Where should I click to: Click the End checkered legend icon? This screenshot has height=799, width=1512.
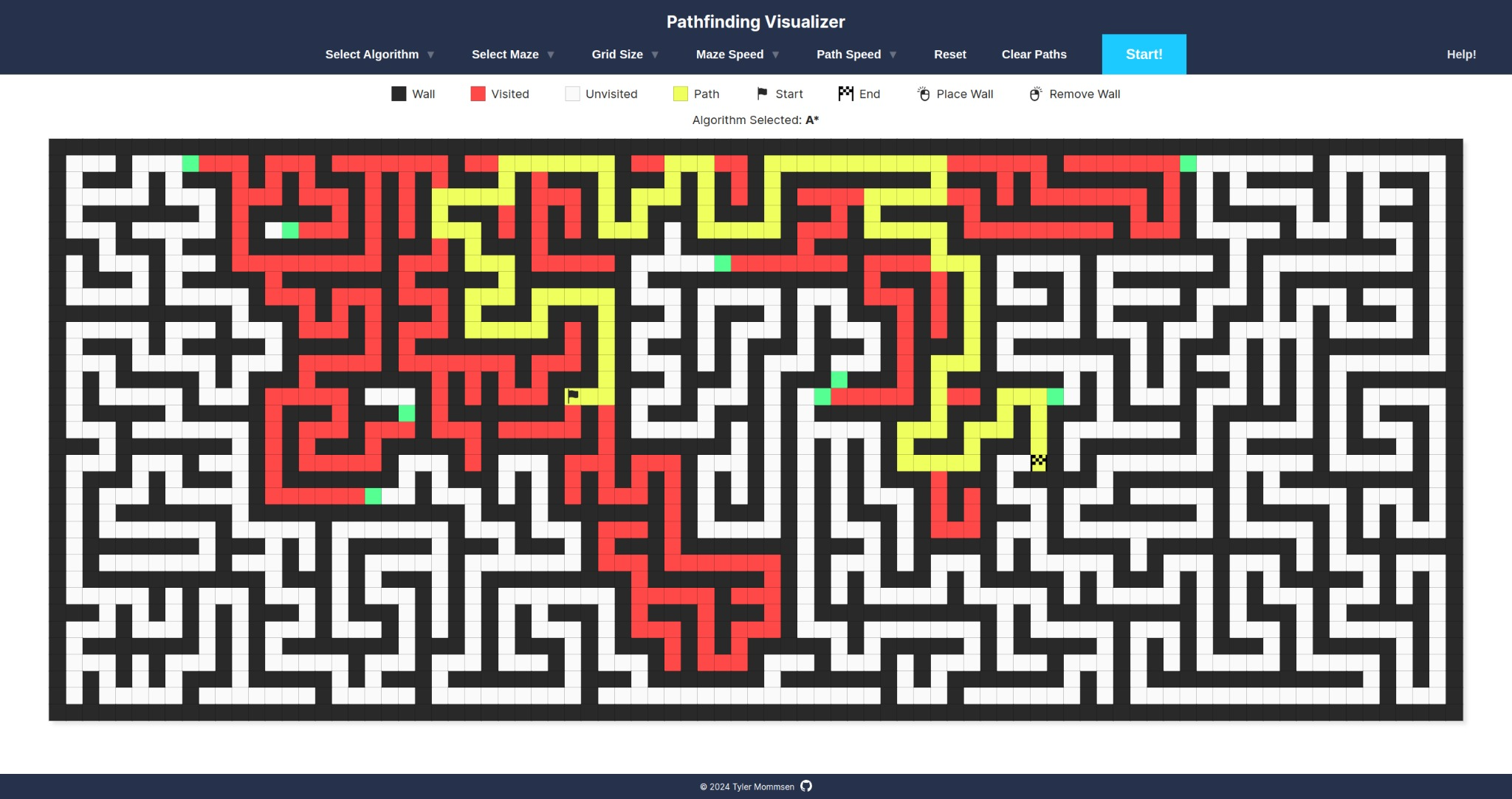845,94
